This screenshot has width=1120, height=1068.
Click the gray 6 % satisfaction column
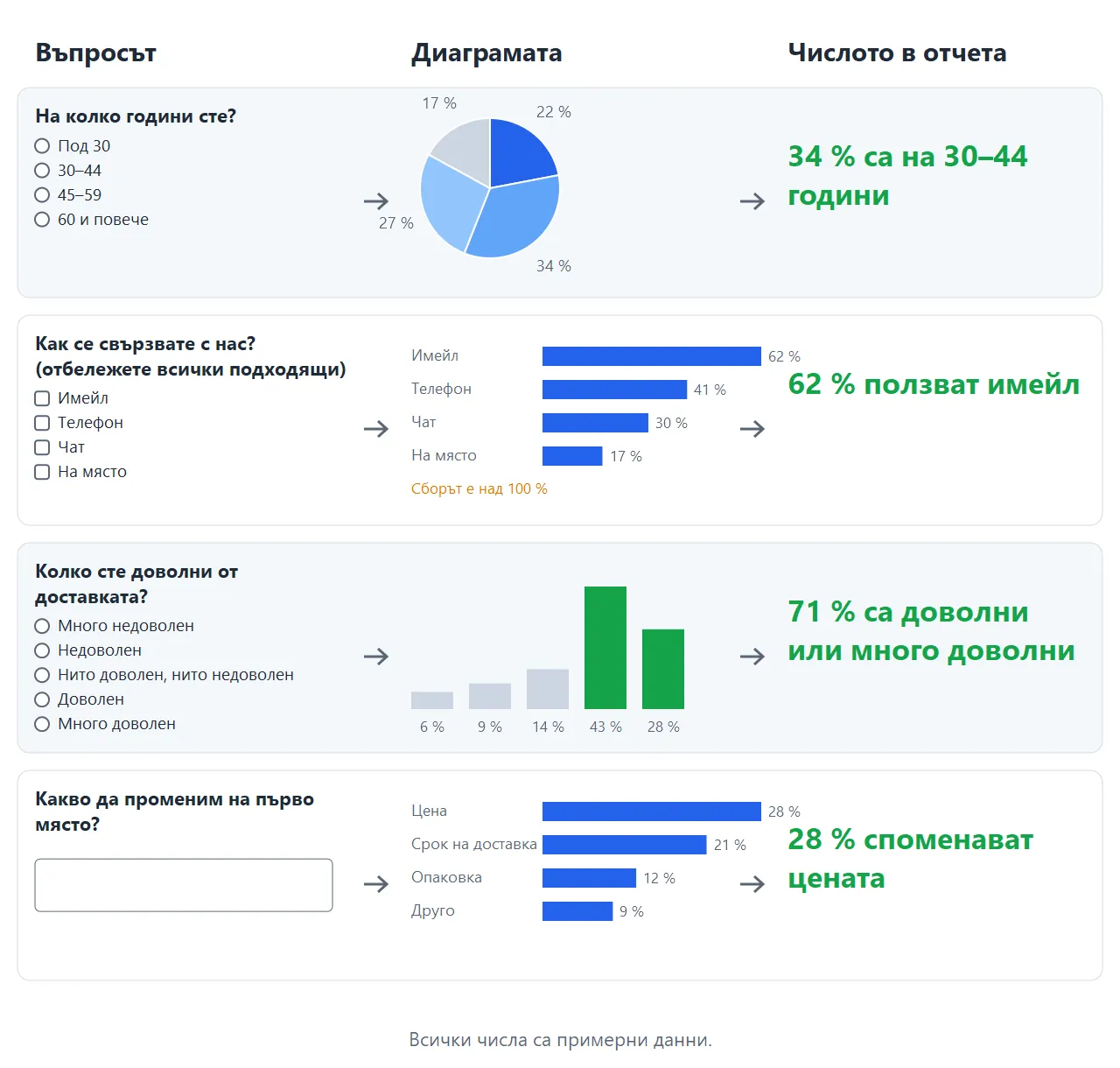pos(432,700)
